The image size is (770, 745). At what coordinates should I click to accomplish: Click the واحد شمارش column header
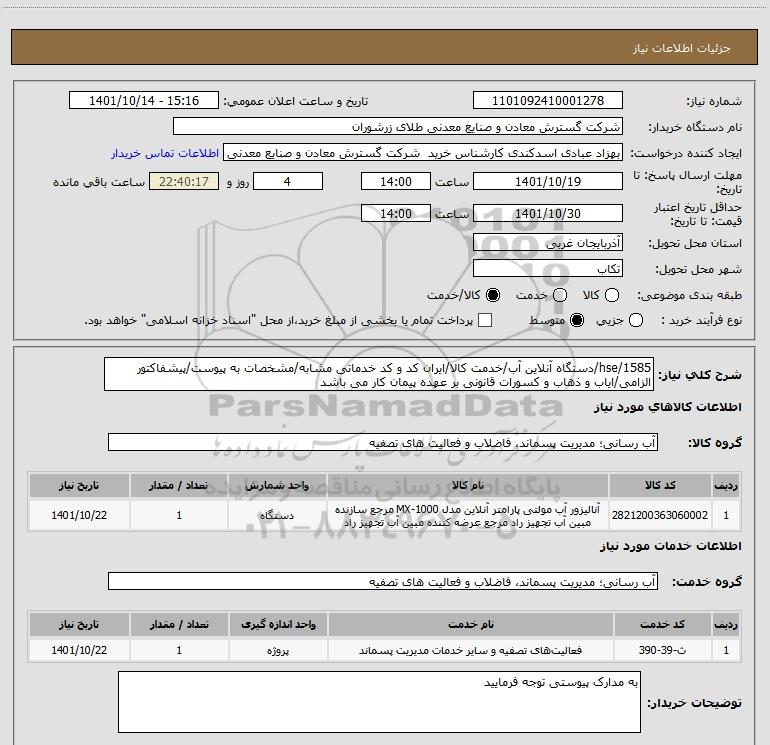click(x=277, y=486)
